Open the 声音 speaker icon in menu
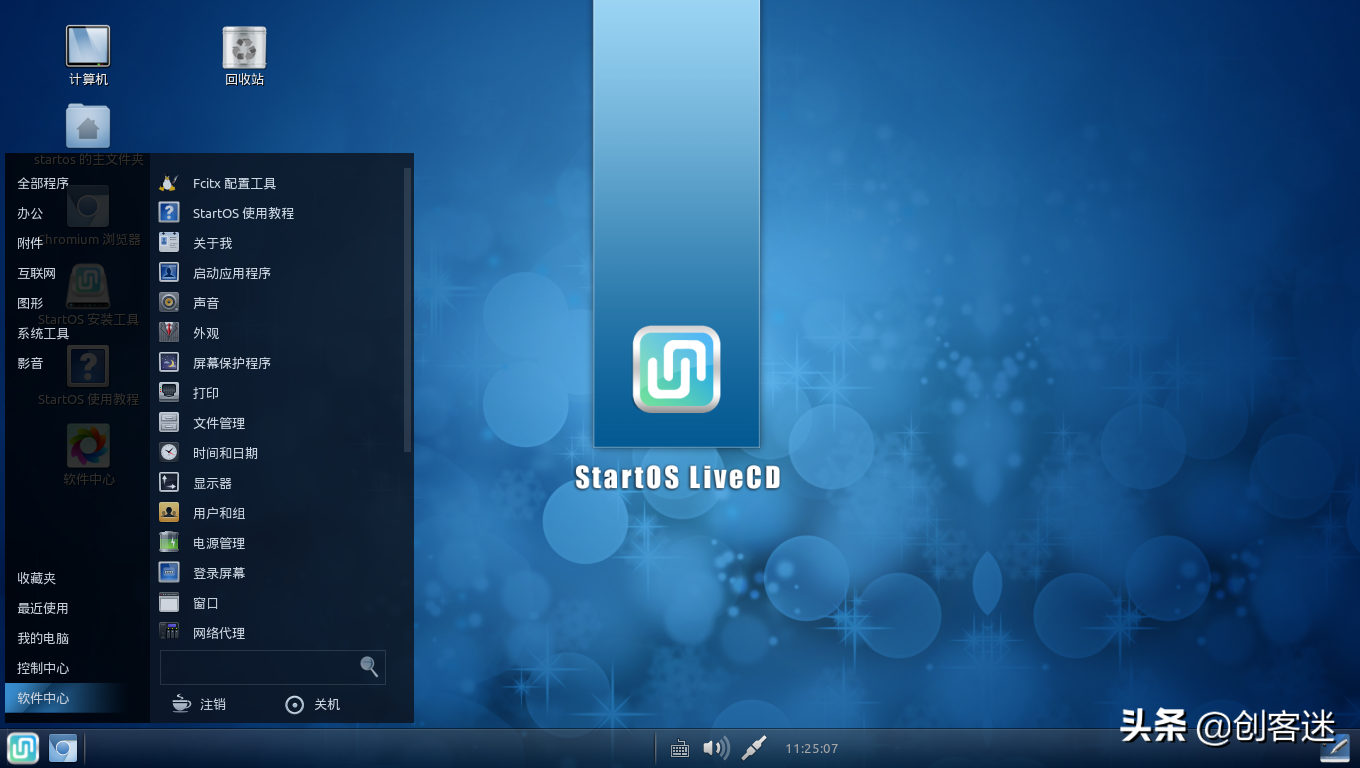The image size is (1360, 768). [x=169, y=303]
